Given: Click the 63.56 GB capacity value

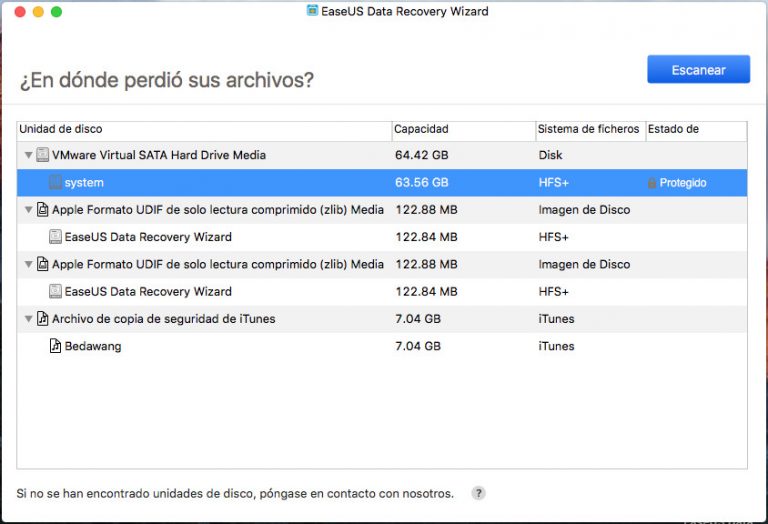Looking at the screenshot, I should click(422, 183).
